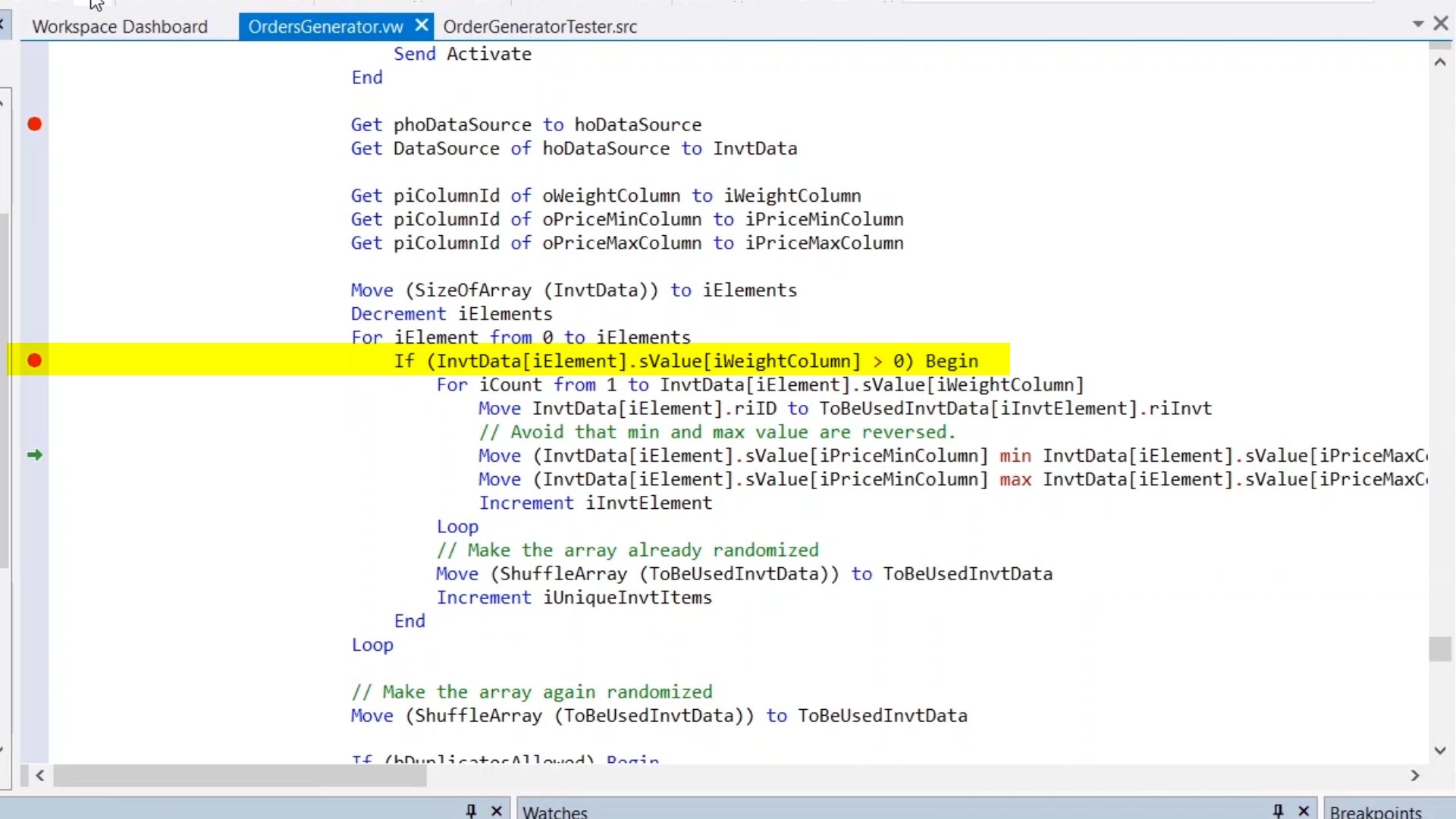Switch to Workspace Dashboard tab

[x=120, y=27]
